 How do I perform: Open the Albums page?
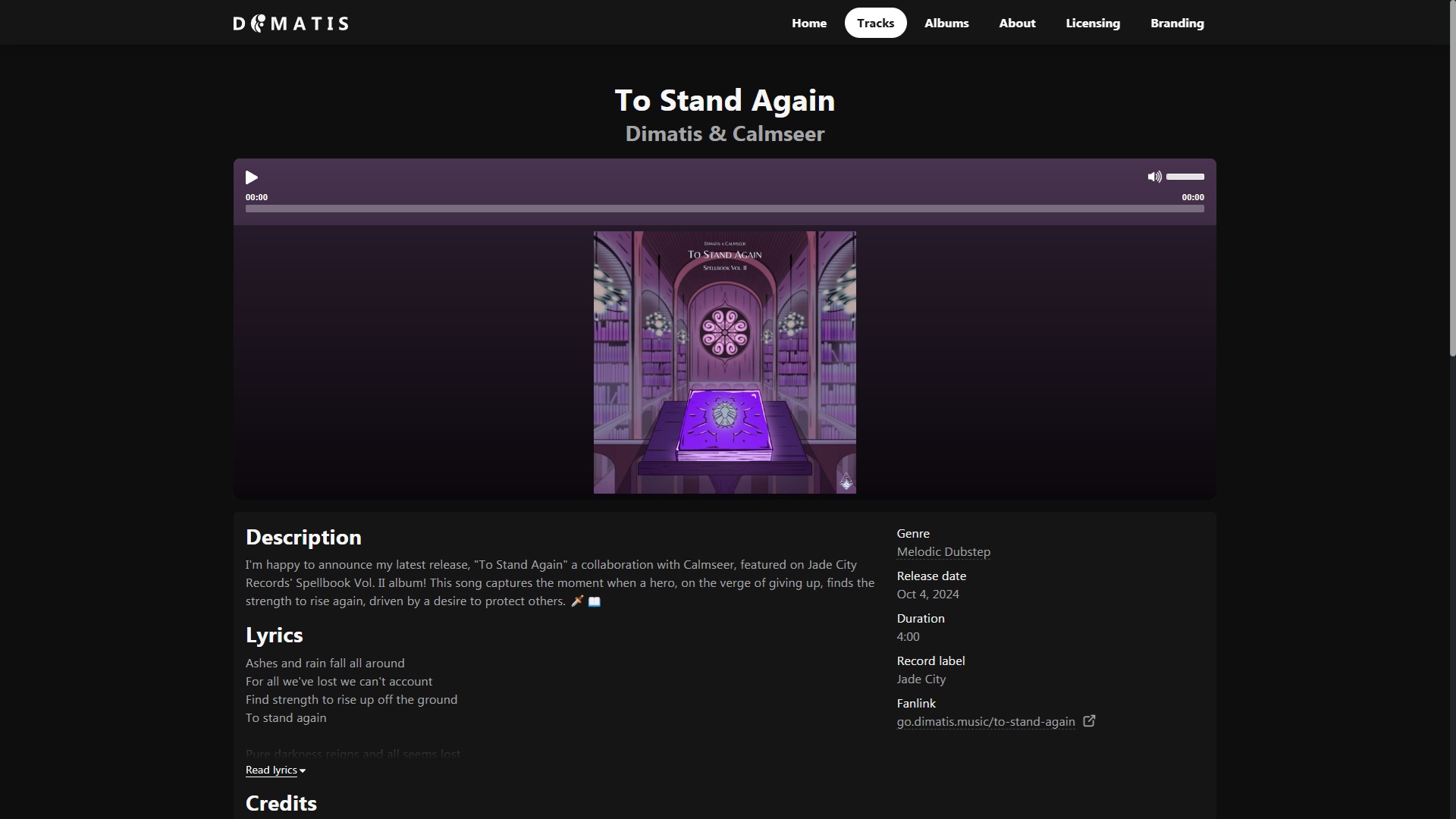946,23
